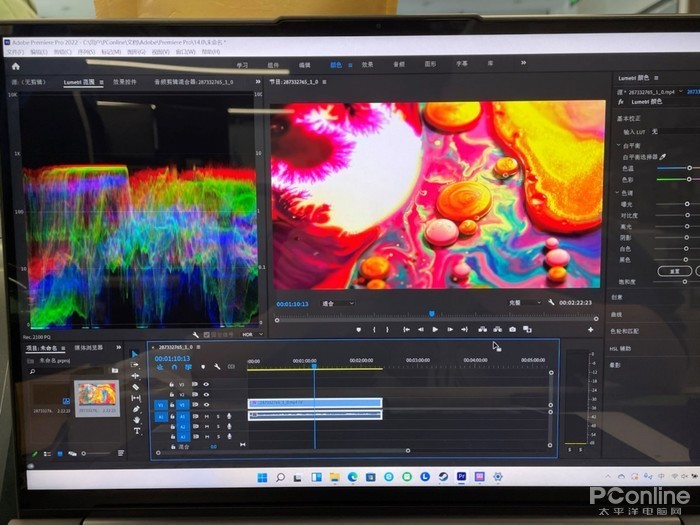This screenshot has width=700, height=525.
Task: Open Program Monitor wrench settings
Action: pos(551,302)
